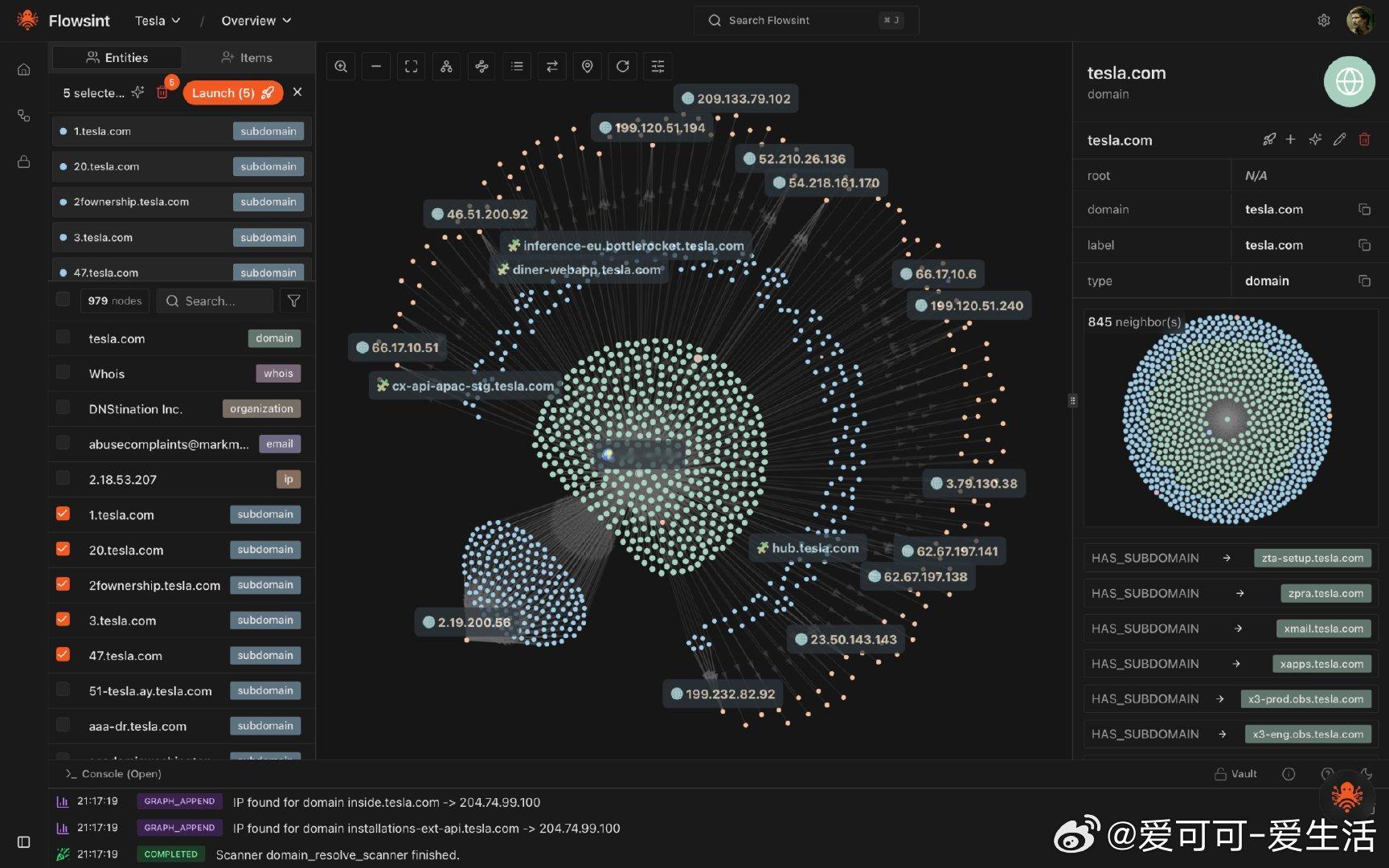The height and width of the screenshot is (868, 1389).
Task: Open the node filter dropdown beside the search box
Action: pos(293,300)
